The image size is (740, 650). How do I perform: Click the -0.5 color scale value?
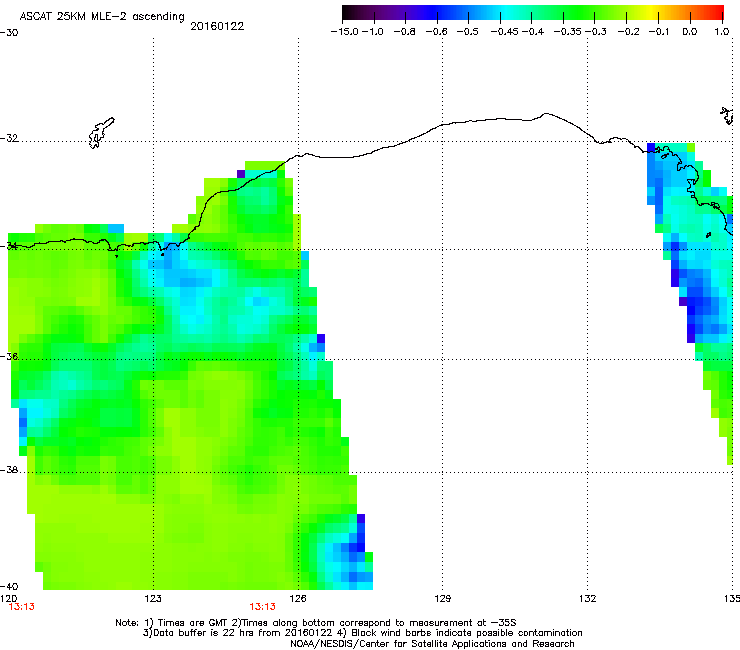467,32
